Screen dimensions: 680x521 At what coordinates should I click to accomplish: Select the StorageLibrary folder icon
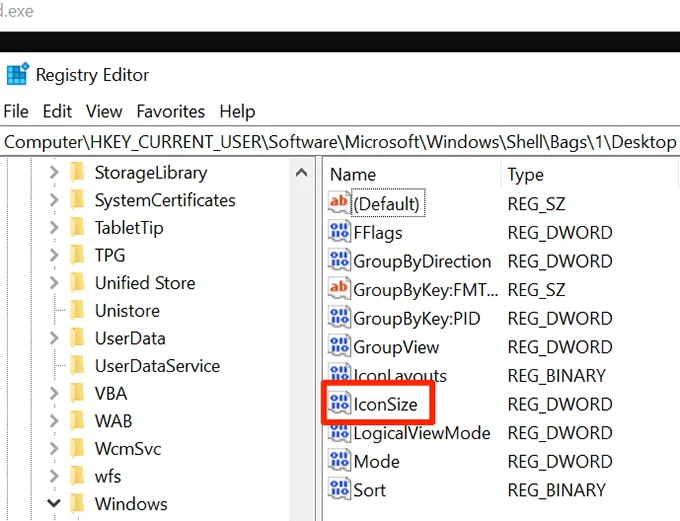coord(77,172)
